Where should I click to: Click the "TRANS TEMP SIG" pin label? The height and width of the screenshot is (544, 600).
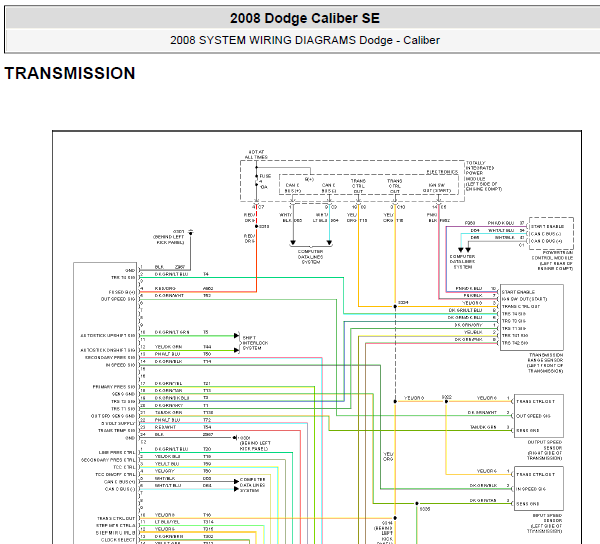116,430
